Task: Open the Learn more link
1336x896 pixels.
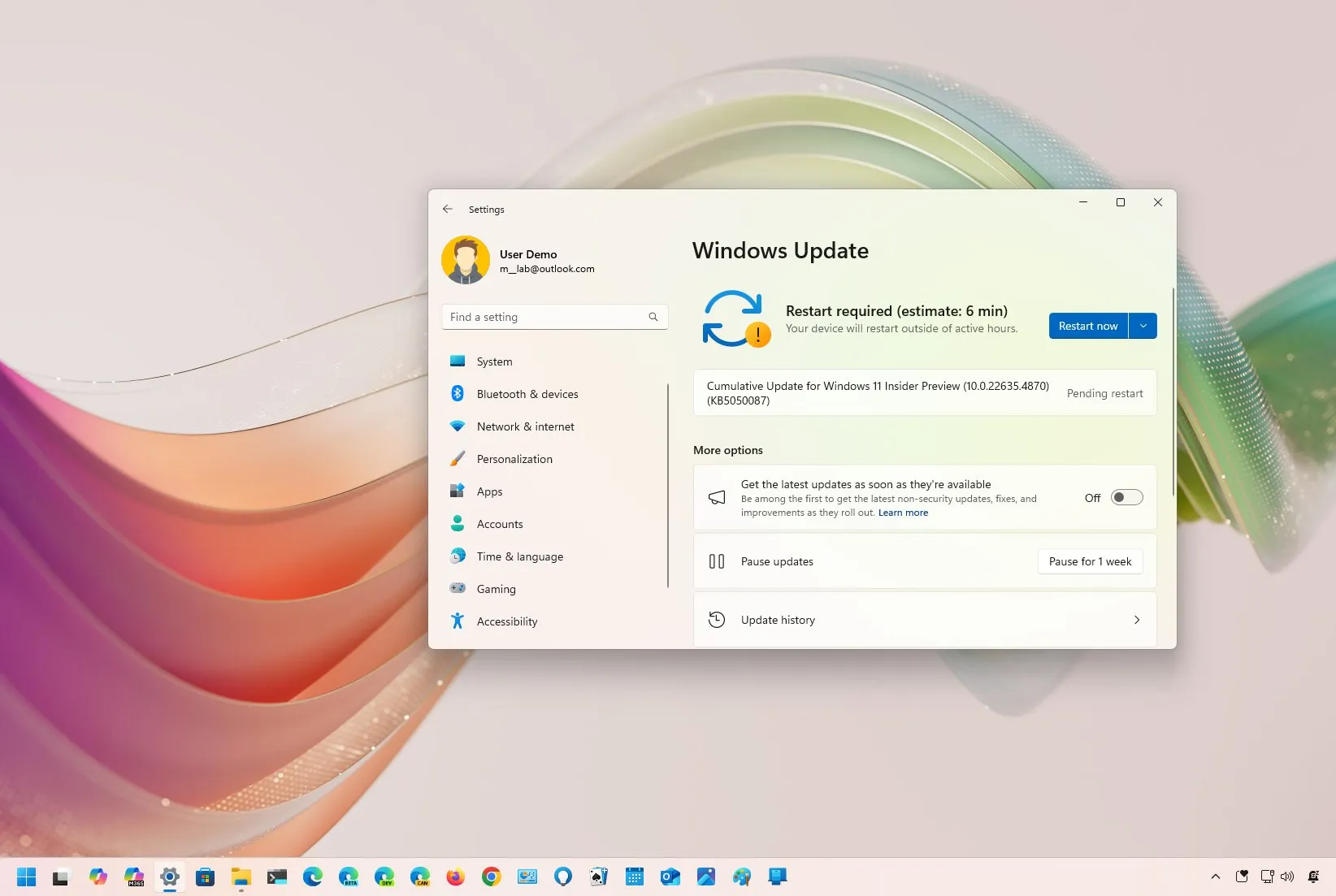Action: click(x=903, y=512)
